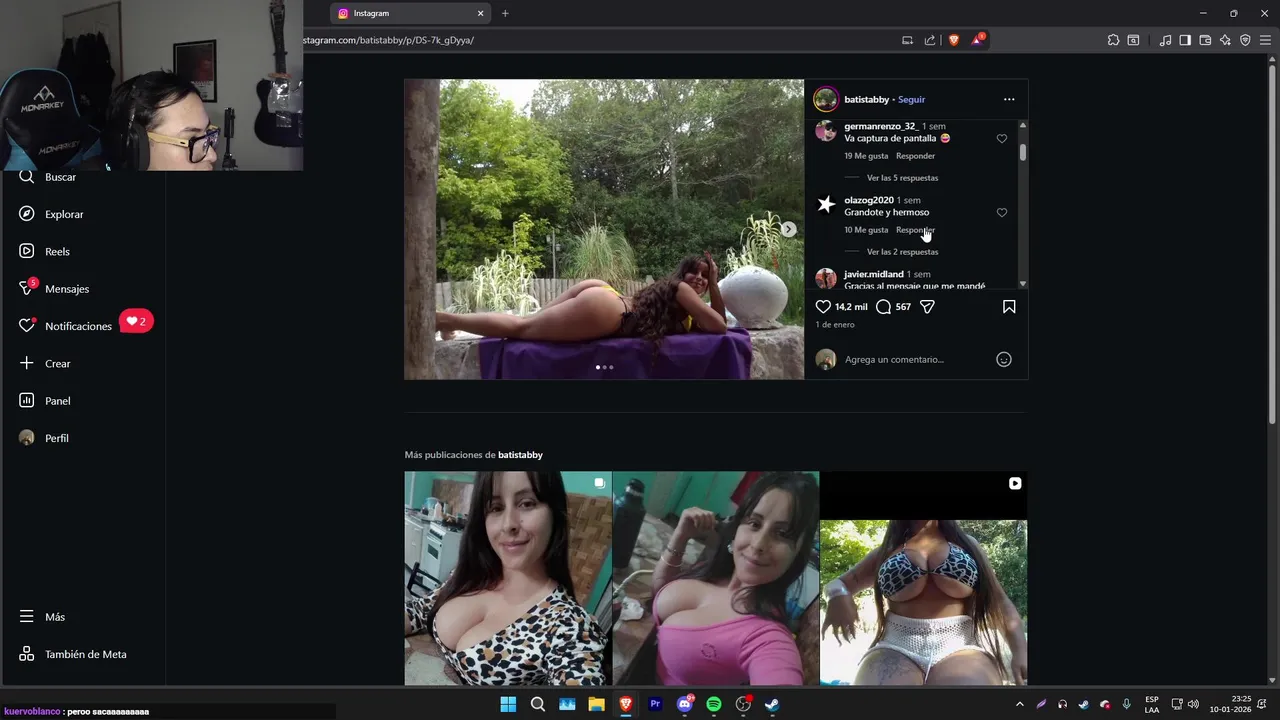Open Brave Rewards triangle icon
Screen dimensions: 1280x720
[x=978, y=40]
